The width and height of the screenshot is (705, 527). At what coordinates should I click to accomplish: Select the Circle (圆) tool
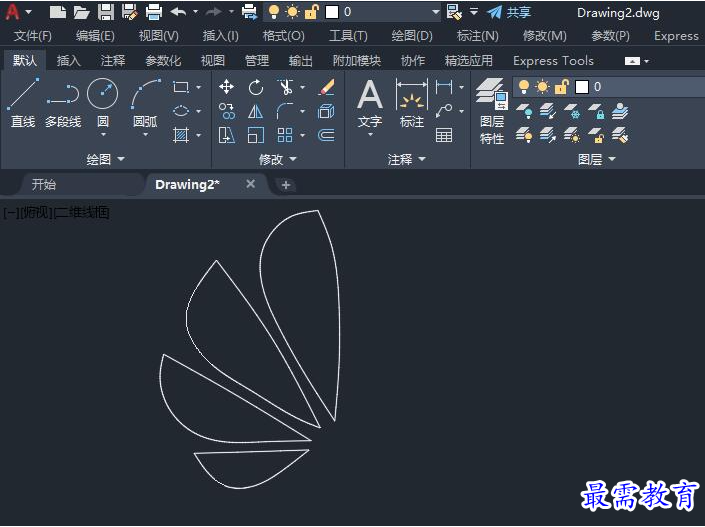click(103, 94)
